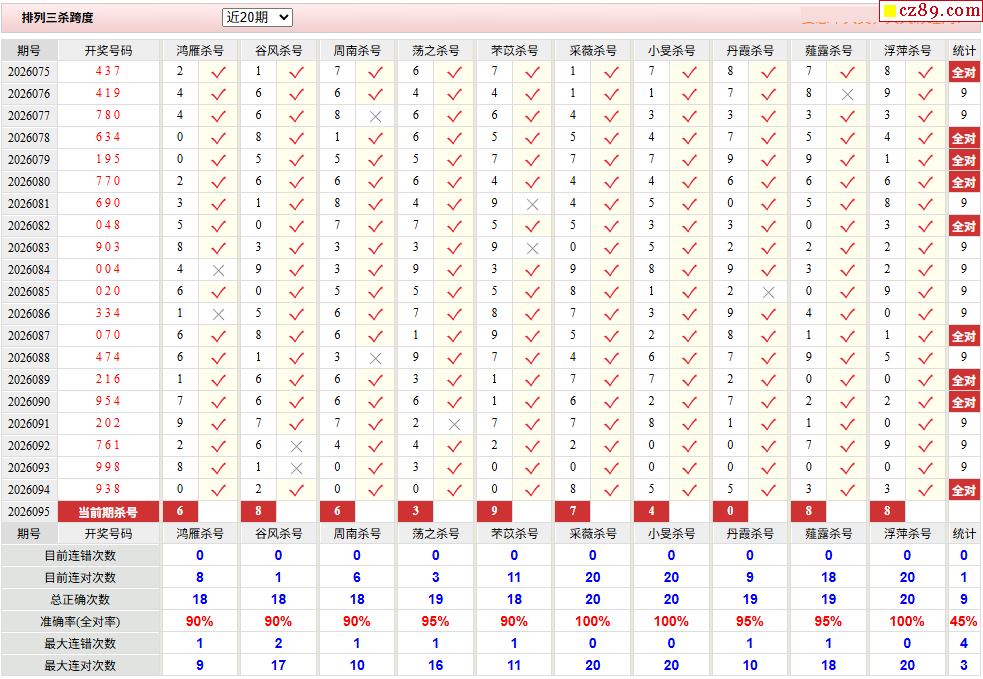
Task: Click the X mark for 谷风杀号 in row 2026093
Action: [x=297, y=468]
